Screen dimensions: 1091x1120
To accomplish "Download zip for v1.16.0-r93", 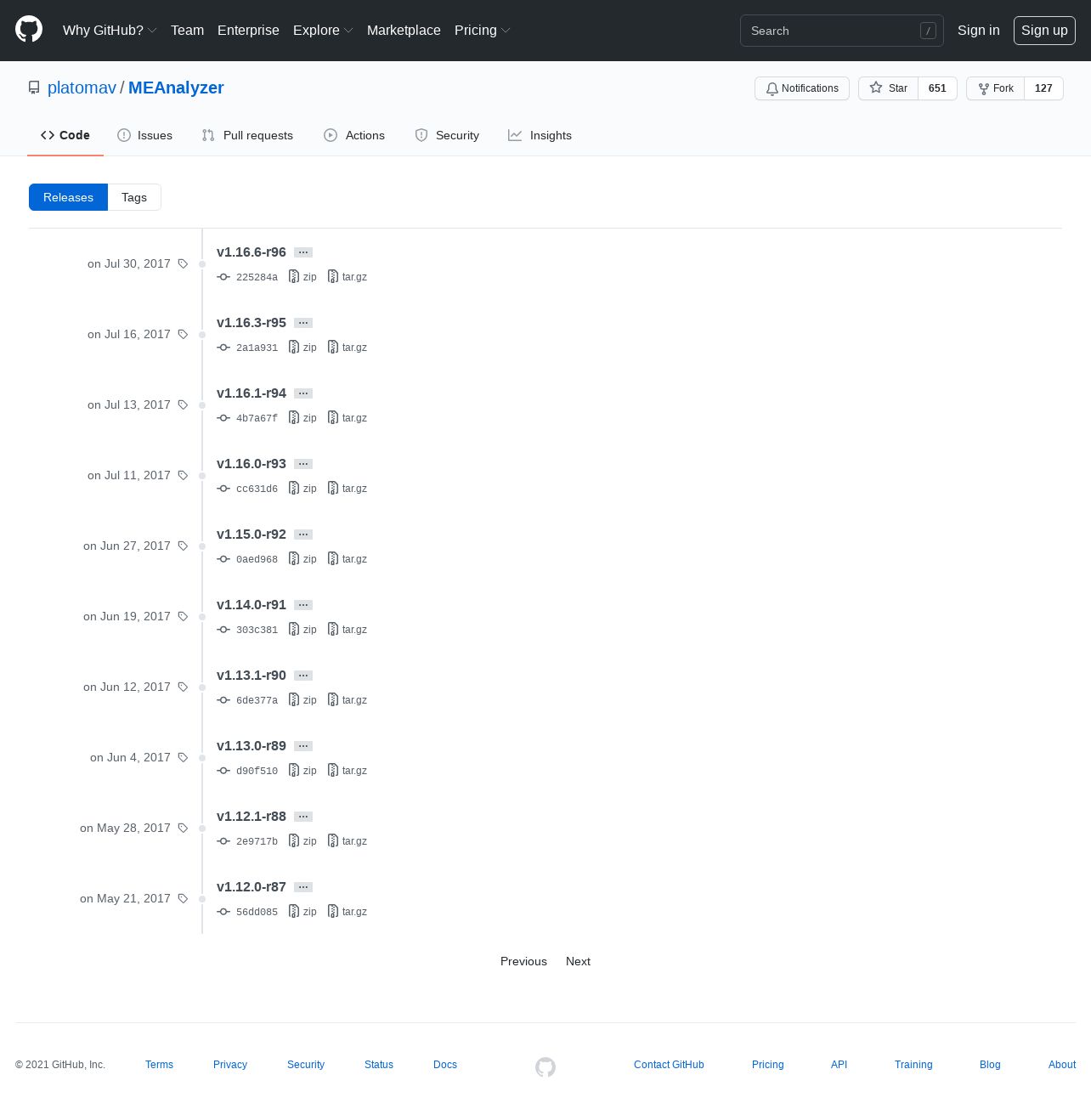I will [302, 489].
